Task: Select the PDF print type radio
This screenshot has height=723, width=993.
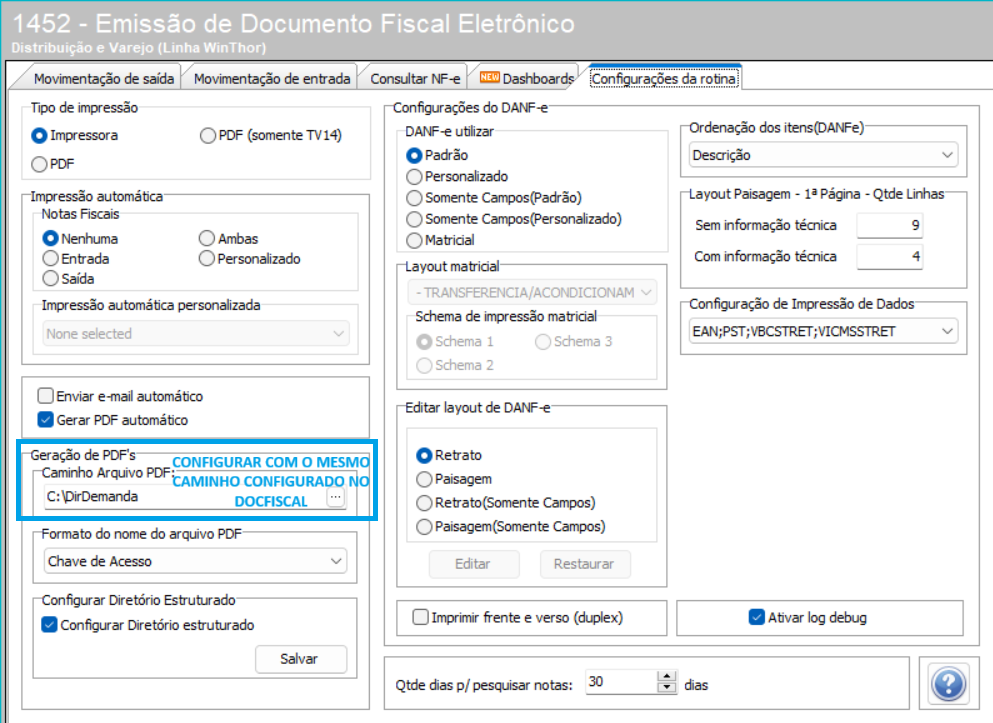Action: coord(40,163)
